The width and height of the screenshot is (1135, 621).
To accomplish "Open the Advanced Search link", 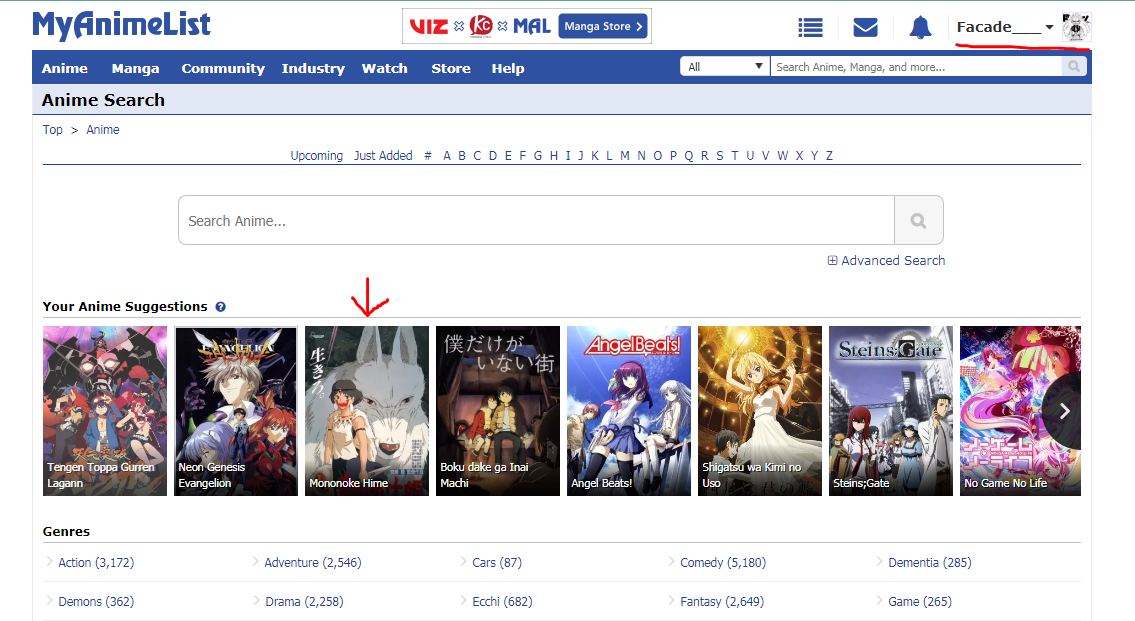I will 893,261.
